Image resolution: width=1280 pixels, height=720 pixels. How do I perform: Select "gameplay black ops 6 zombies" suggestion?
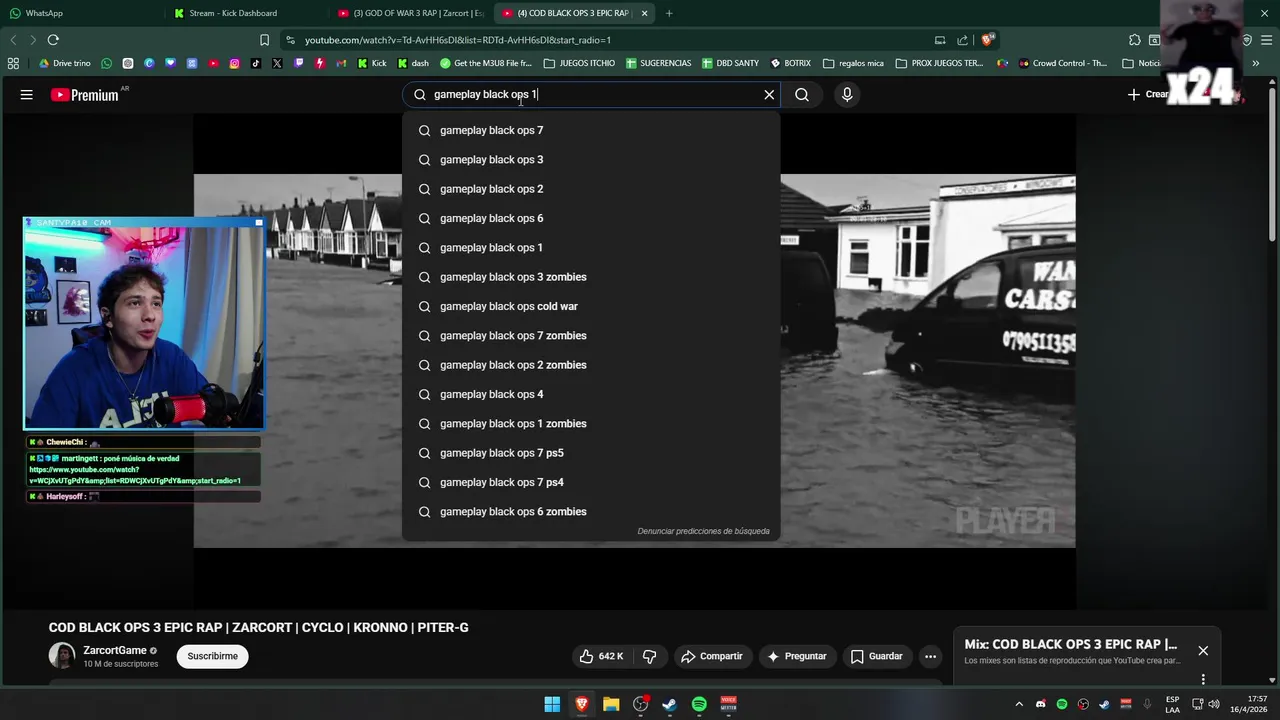point(591,512)
